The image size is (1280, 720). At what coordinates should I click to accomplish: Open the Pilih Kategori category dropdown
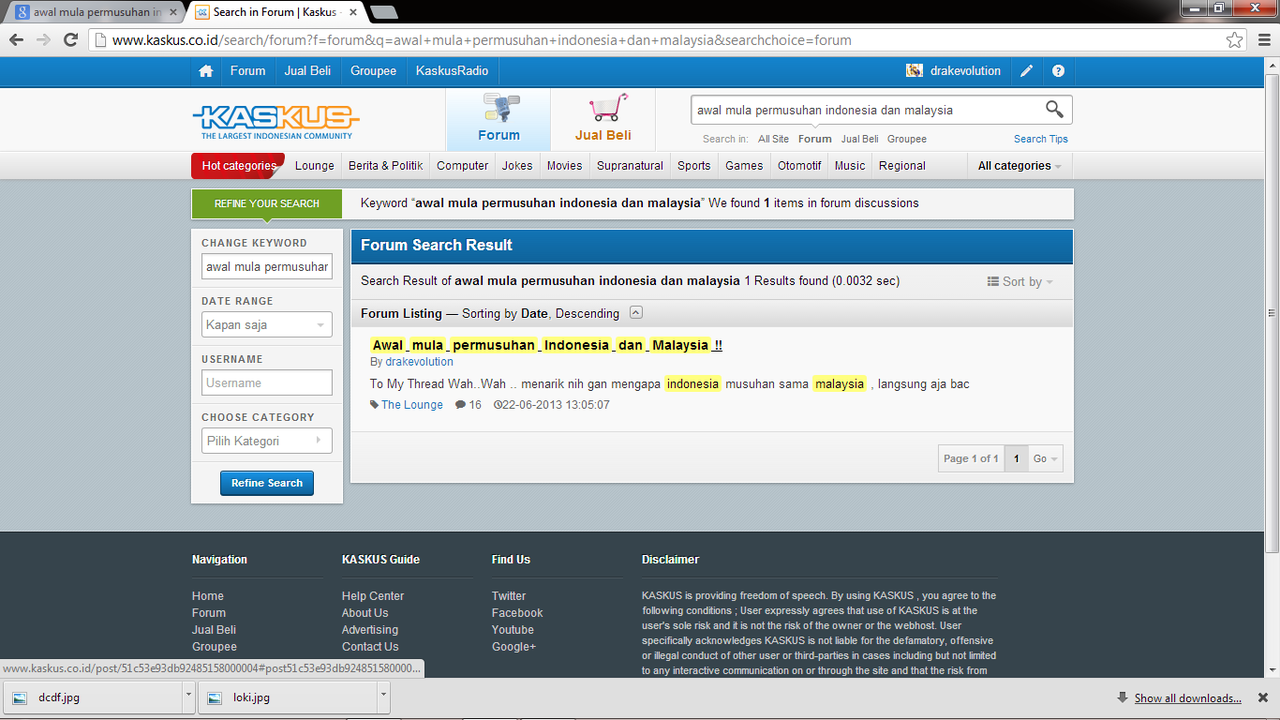pyautogui.click(x=267, y=441)
